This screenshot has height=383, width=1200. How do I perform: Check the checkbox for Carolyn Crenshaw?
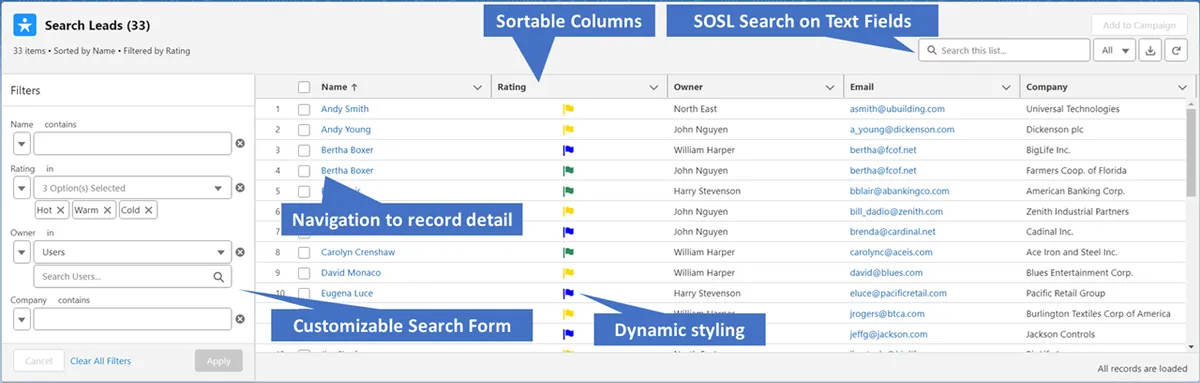point(304,253)
